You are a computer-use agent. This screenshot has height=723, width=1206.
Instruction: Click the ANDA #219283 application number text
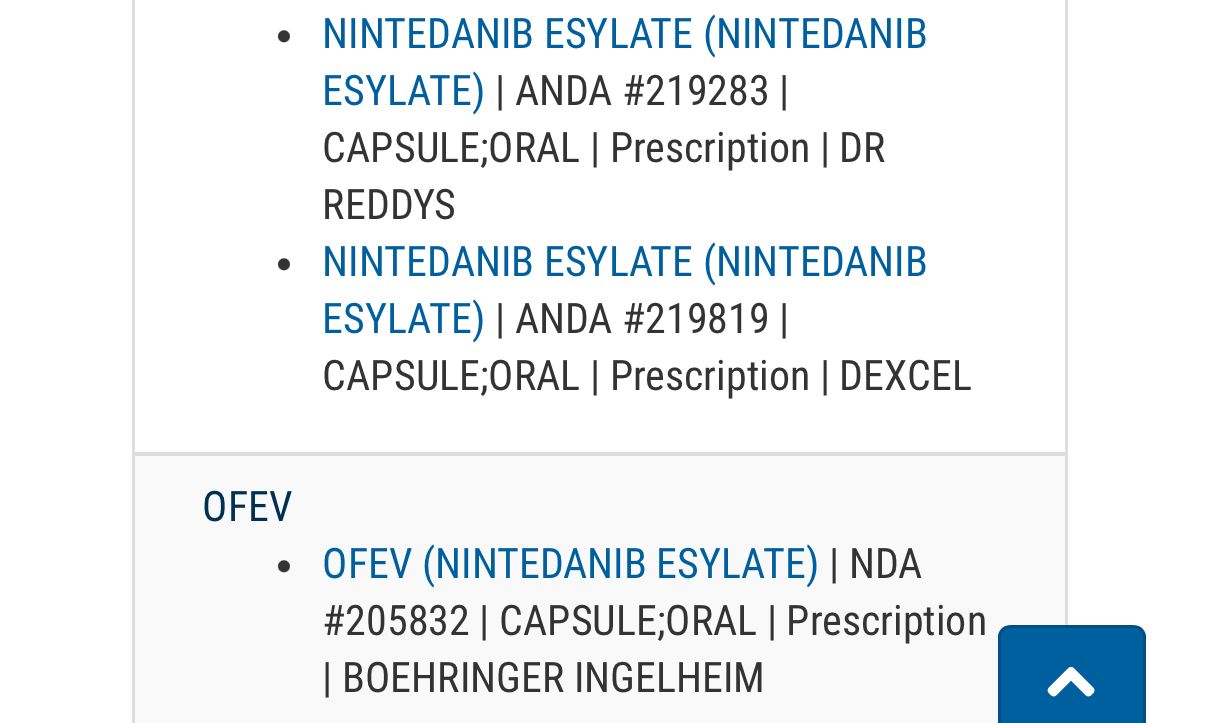click(x=642, y=92)
